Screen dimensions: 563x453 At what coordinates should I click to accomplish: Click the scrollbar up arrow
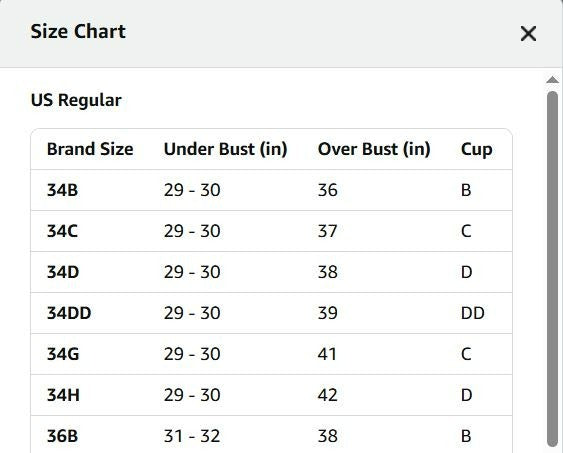click(x=552, y=80)
